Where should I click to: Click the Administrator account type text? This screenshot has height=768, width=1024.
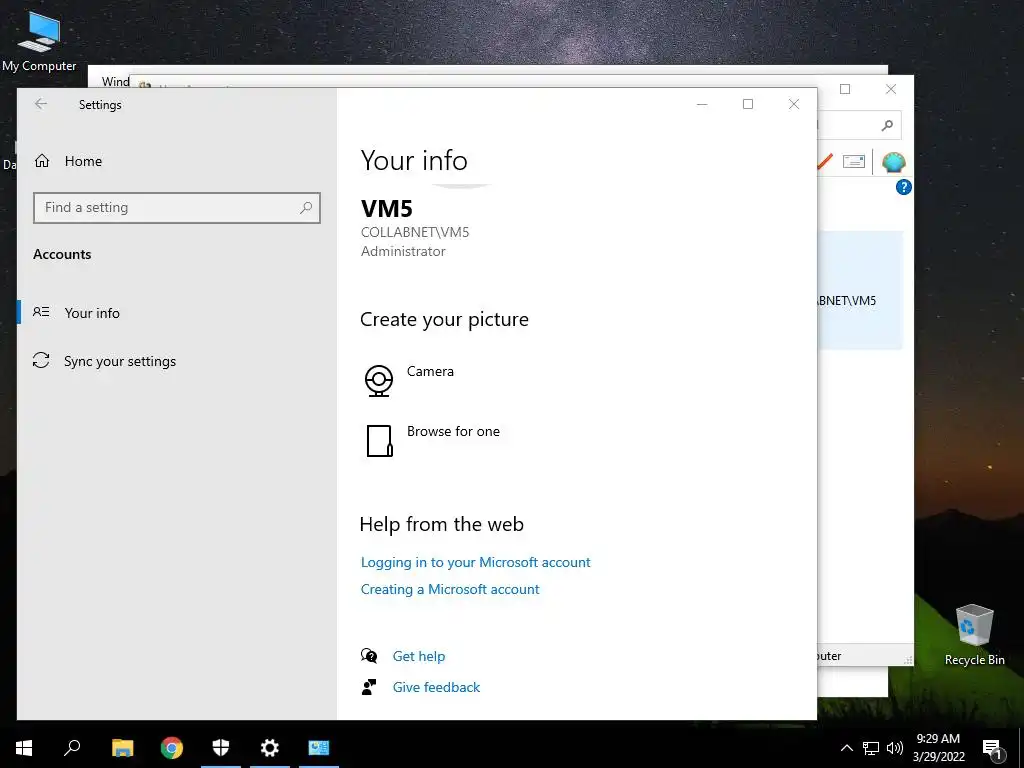coord(403,251)
